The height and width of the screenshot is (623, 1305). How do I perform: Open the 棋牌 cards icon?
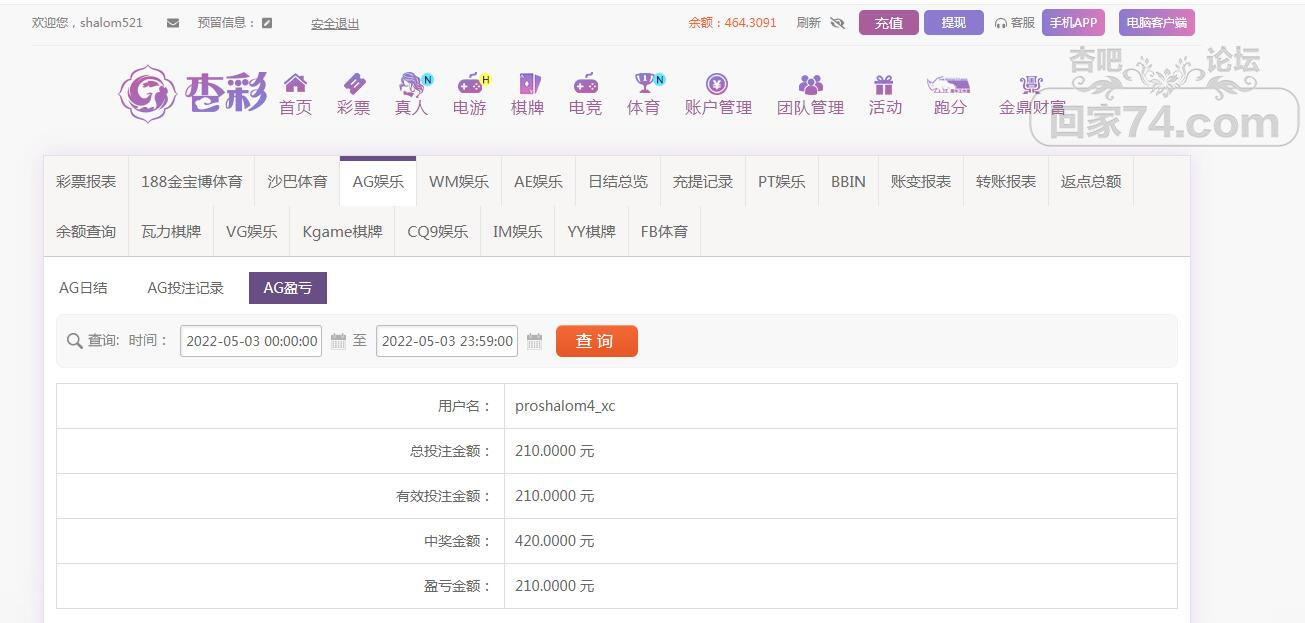coord(527,84)
